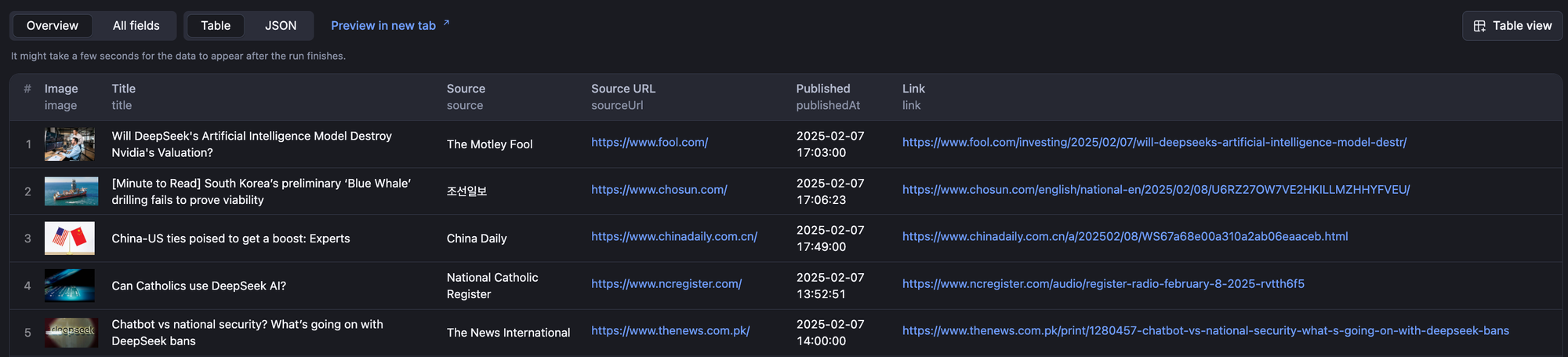The image size is (1568, 357).
Task: Select title 'Can Catholics use DeepSeek AI?'
Action: click(x=198, y=286)
